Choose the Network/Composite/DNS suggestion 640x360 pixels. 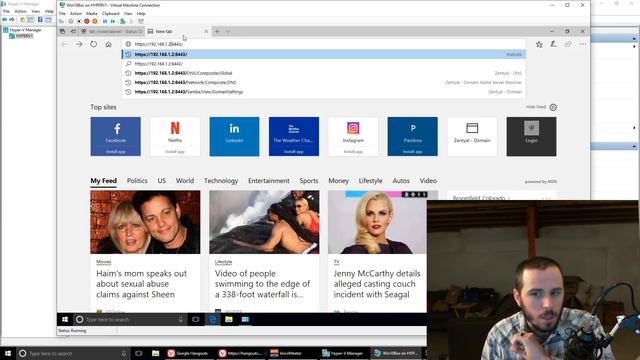[x=323, y=82]
